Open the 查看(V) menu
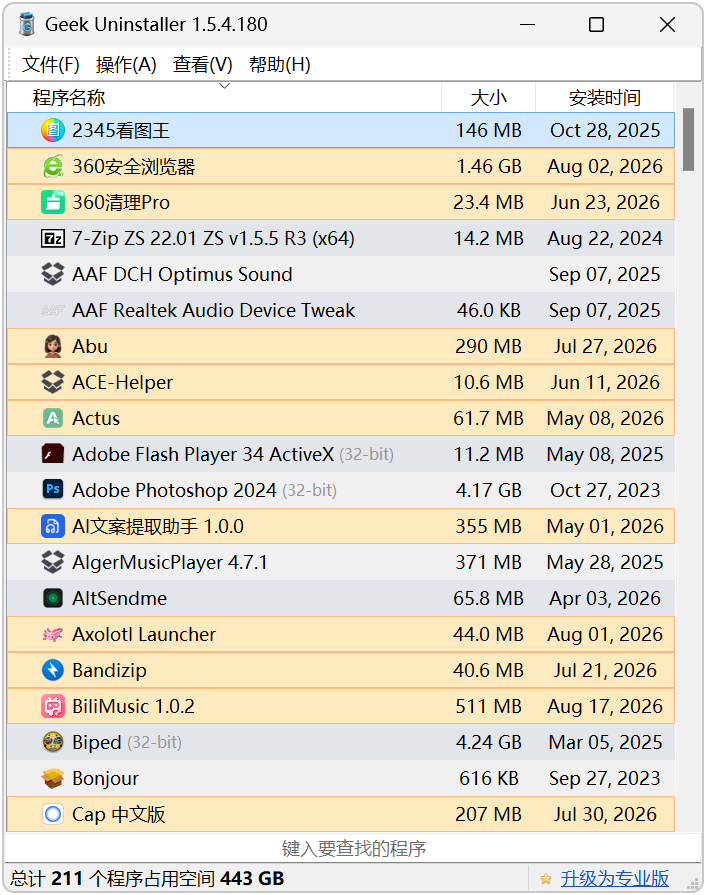The width and height of the screenshot is (705, 895). [x=203, y=64]
